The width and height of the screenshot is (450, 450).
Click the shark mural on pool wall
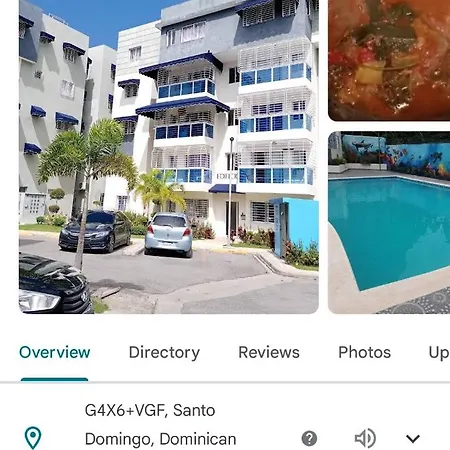(x=362, y=145)
